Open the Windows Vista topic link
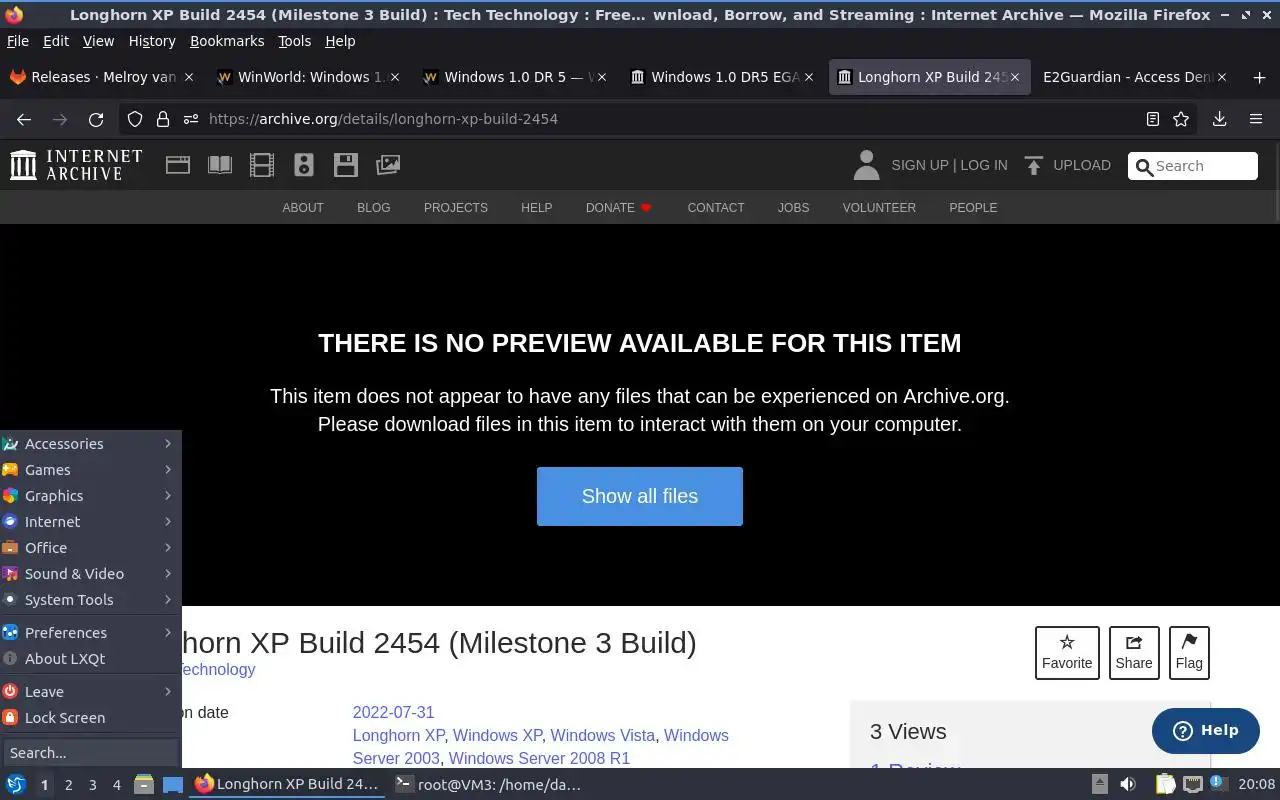This screenshot has width=1280, height=800. click(602, 736)
